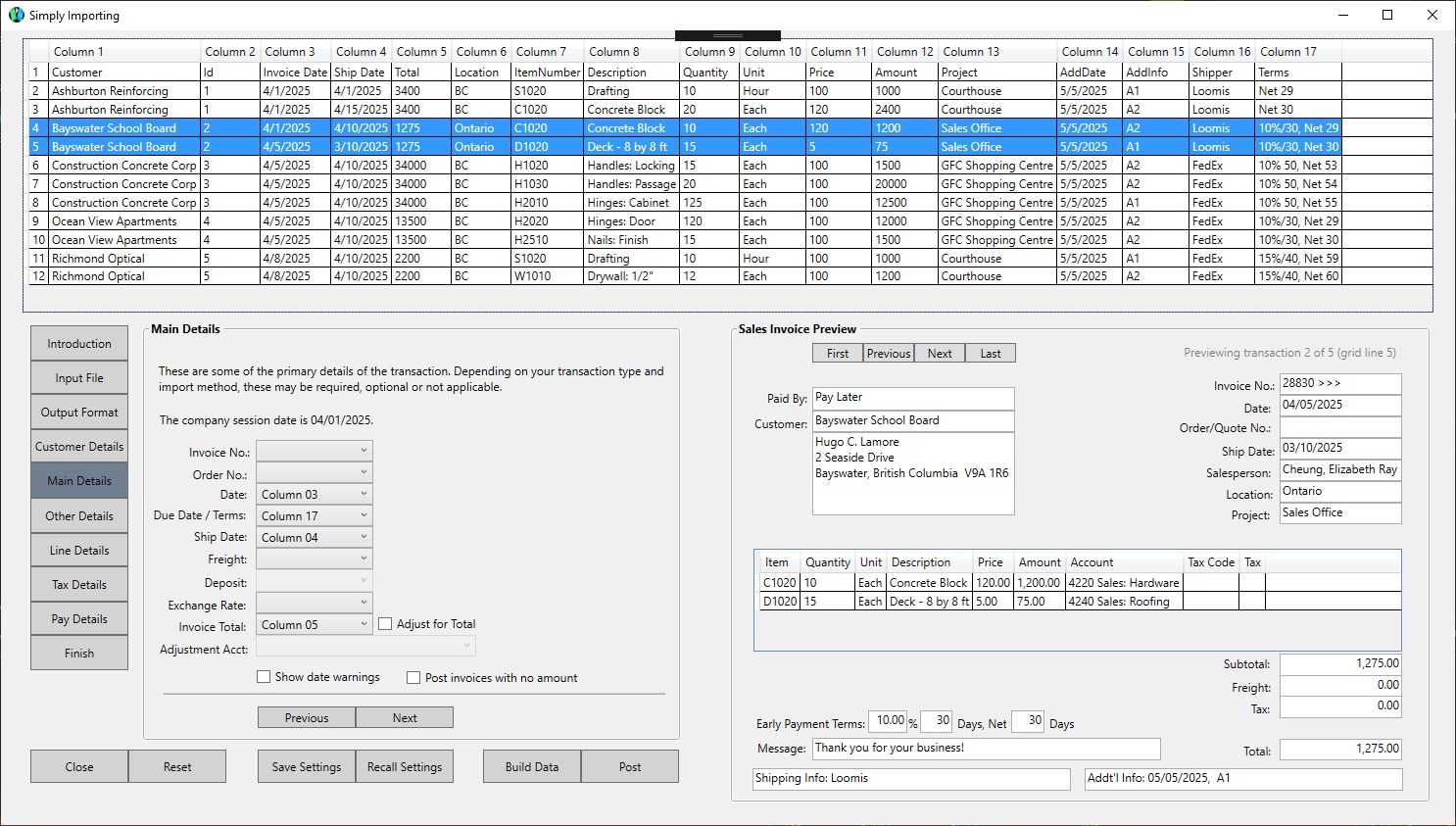
Task: Click the "15%/40, Net 60" terms cell
Action: 1298,276
